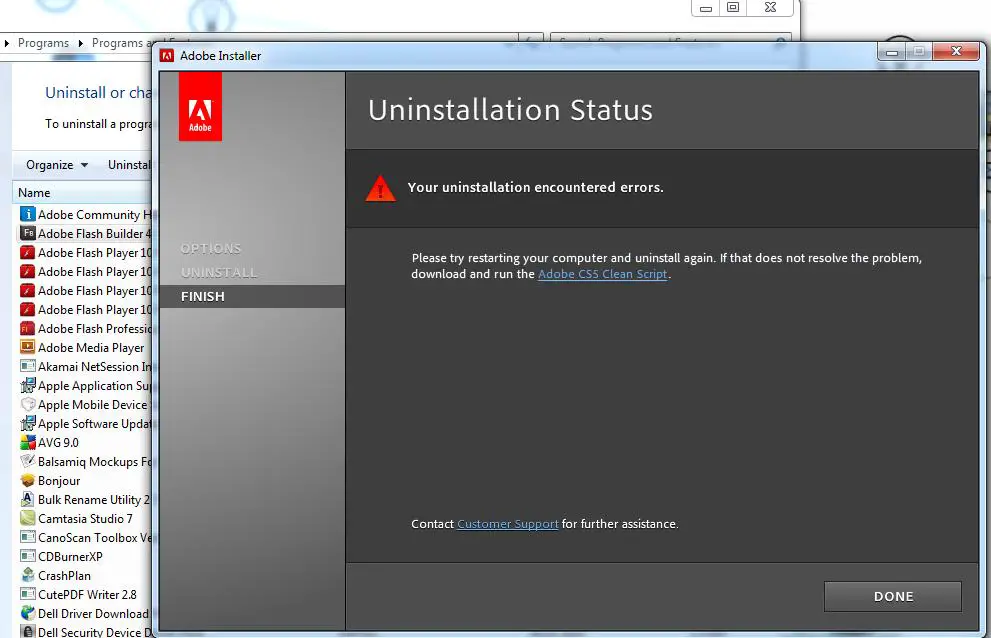
Task: Select the OPTIONS step in sidebar
Action: (x=211, y=249)
